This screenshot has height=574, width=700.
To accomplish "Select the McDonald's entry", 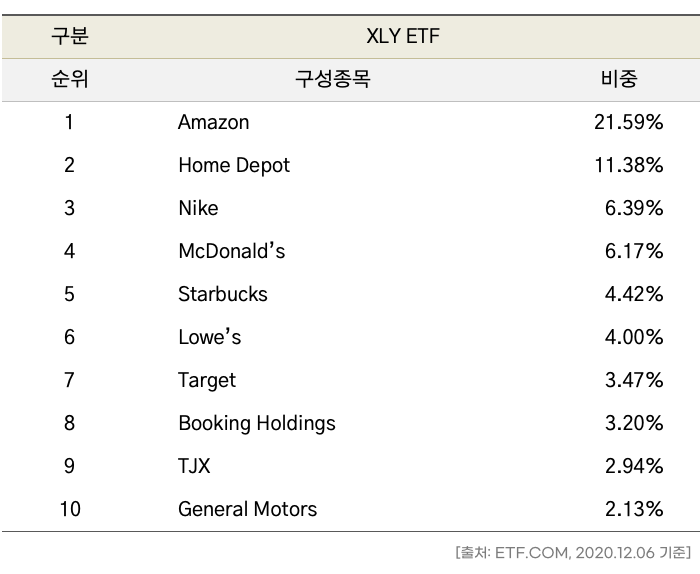I will tap(231, 251).
